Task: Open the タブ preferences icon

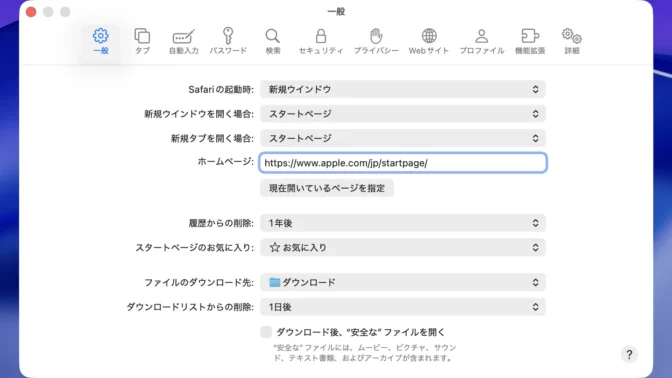Action: pos(142,41)
